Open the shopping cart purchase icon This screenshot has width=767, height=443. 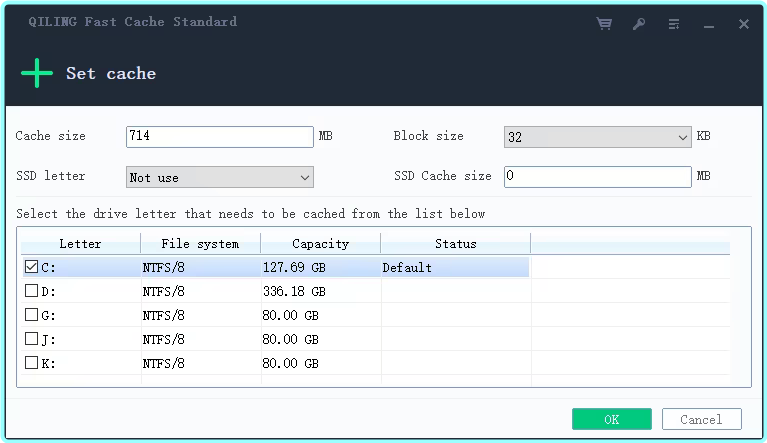pyautogui.click(x=604, y=23)
